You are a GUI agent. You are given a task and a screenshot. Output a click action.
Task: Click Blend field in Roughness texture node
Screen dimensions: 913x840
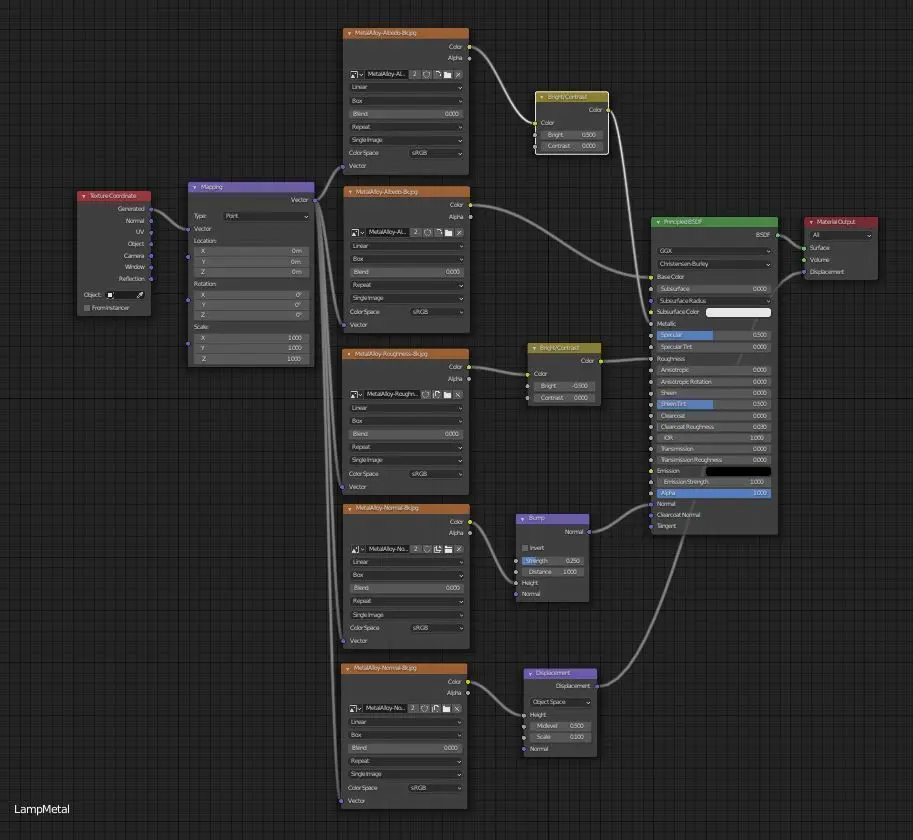406,434
